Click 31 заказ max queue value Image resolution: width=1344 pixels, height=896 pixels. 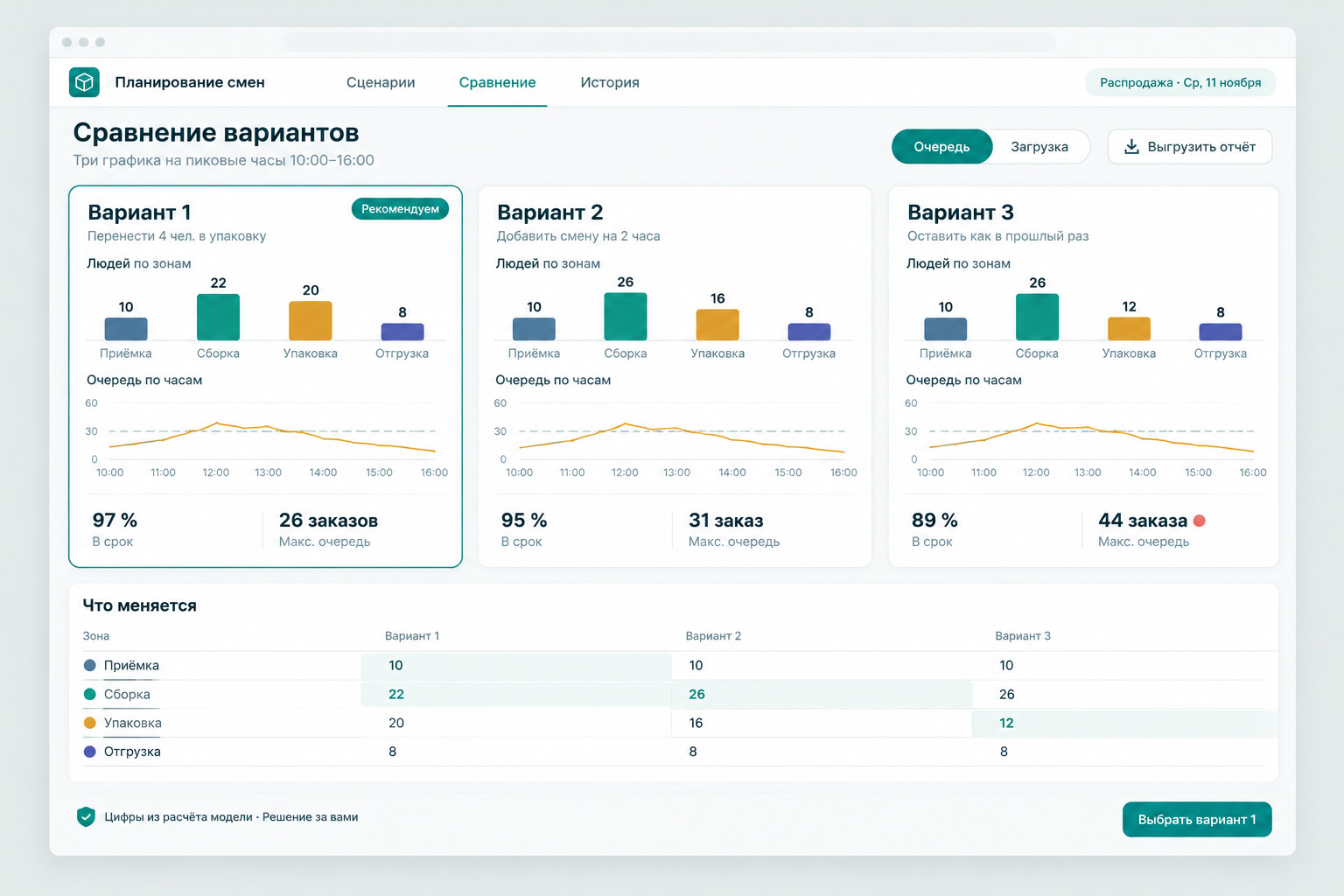(725, 521)
